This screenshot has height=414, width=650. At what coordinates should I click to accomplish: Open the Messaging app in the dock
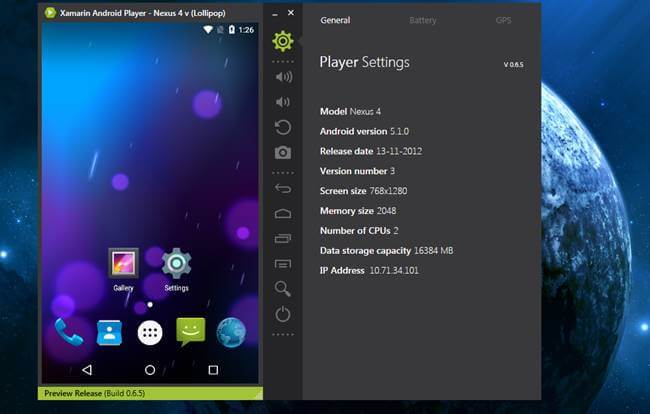coord(191,332)
